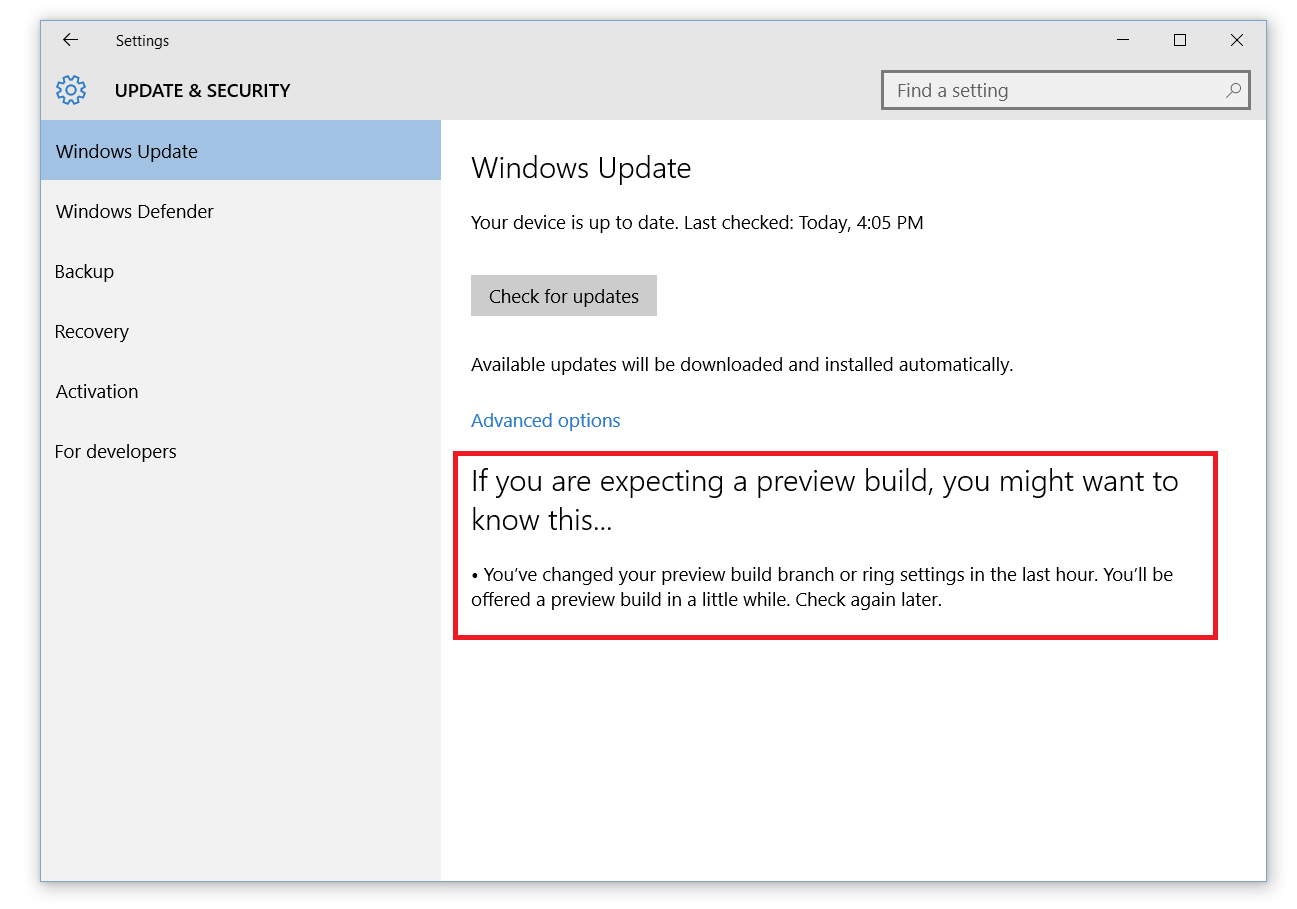The height and width of the screenshot is (909, 1297).
Task: Close the Settings window
Action: [1237, 40]
